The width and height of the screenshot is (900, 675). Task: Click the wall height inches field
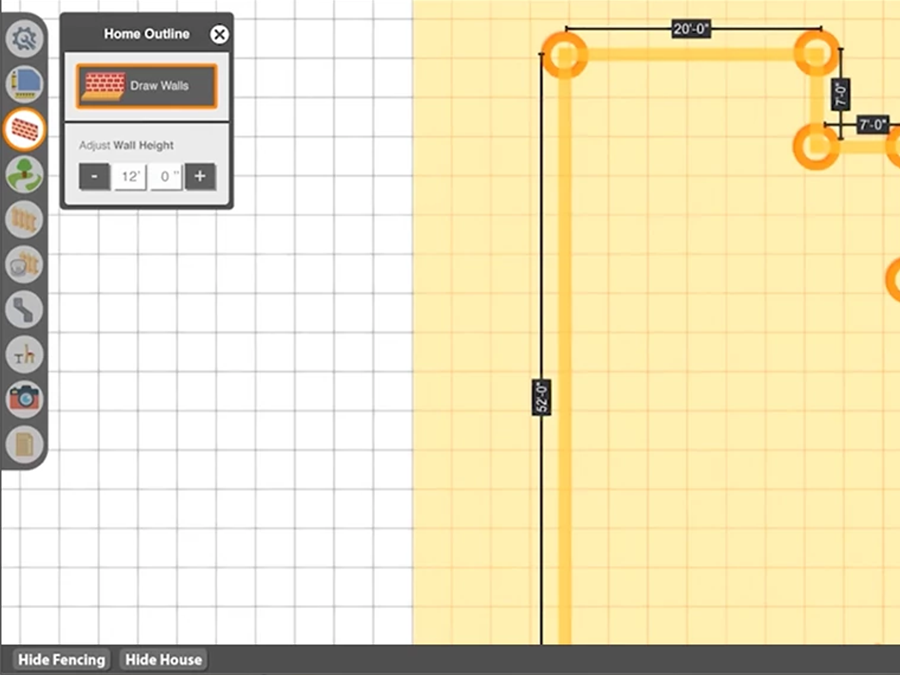pos(165,177)
